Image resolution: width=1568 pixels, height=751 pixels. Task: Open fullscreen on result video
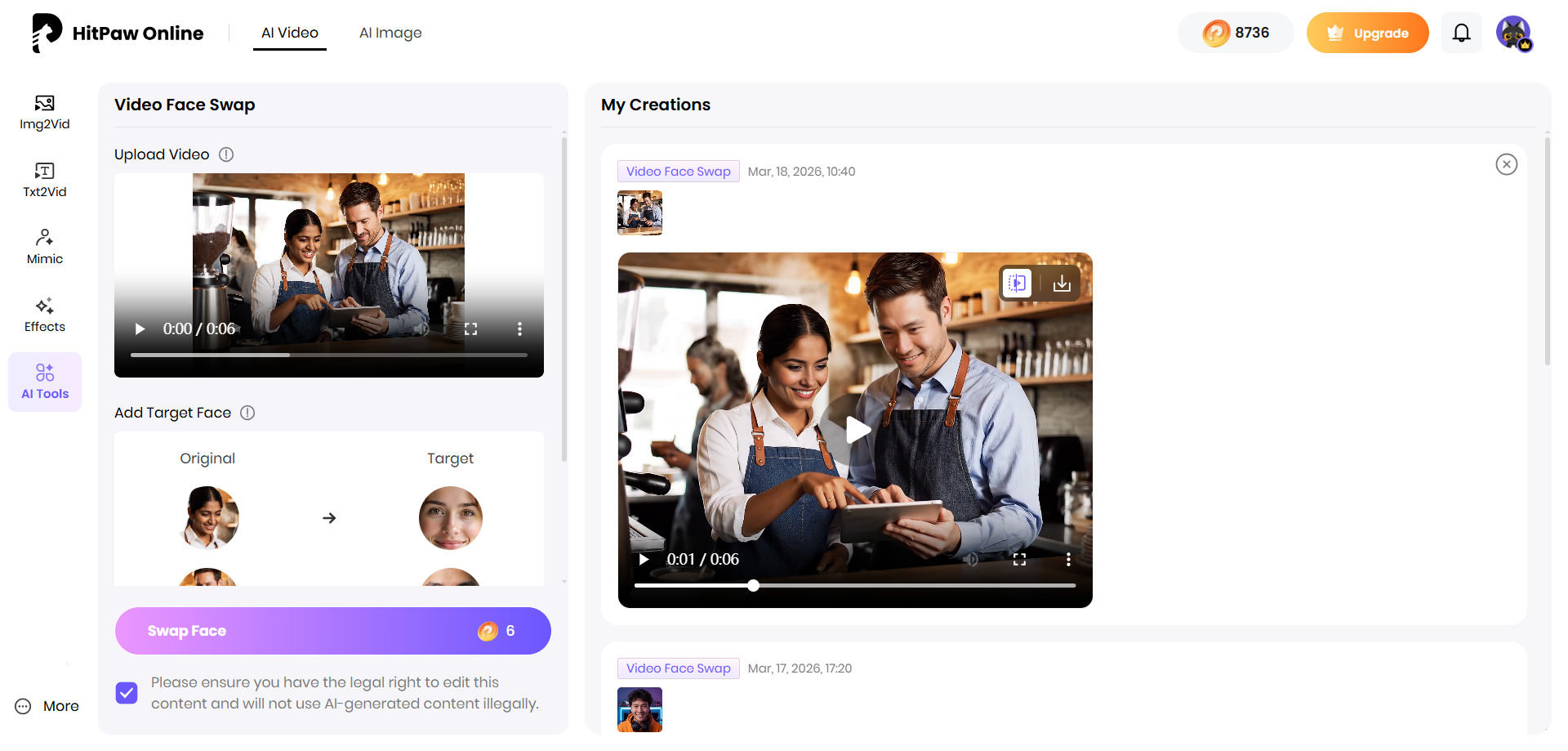[1019, 560]
